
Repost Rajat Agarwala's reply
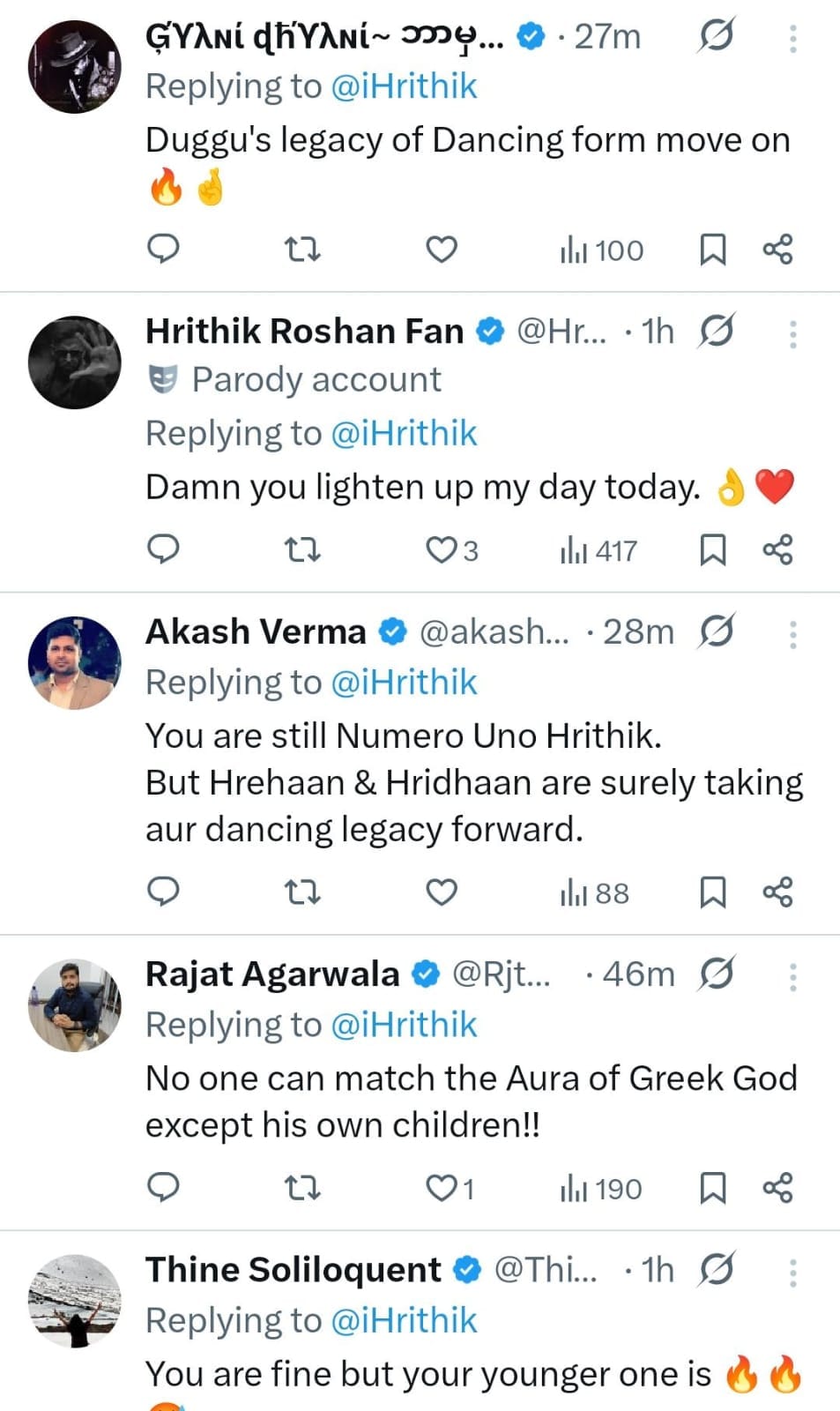pos(302,1189)
